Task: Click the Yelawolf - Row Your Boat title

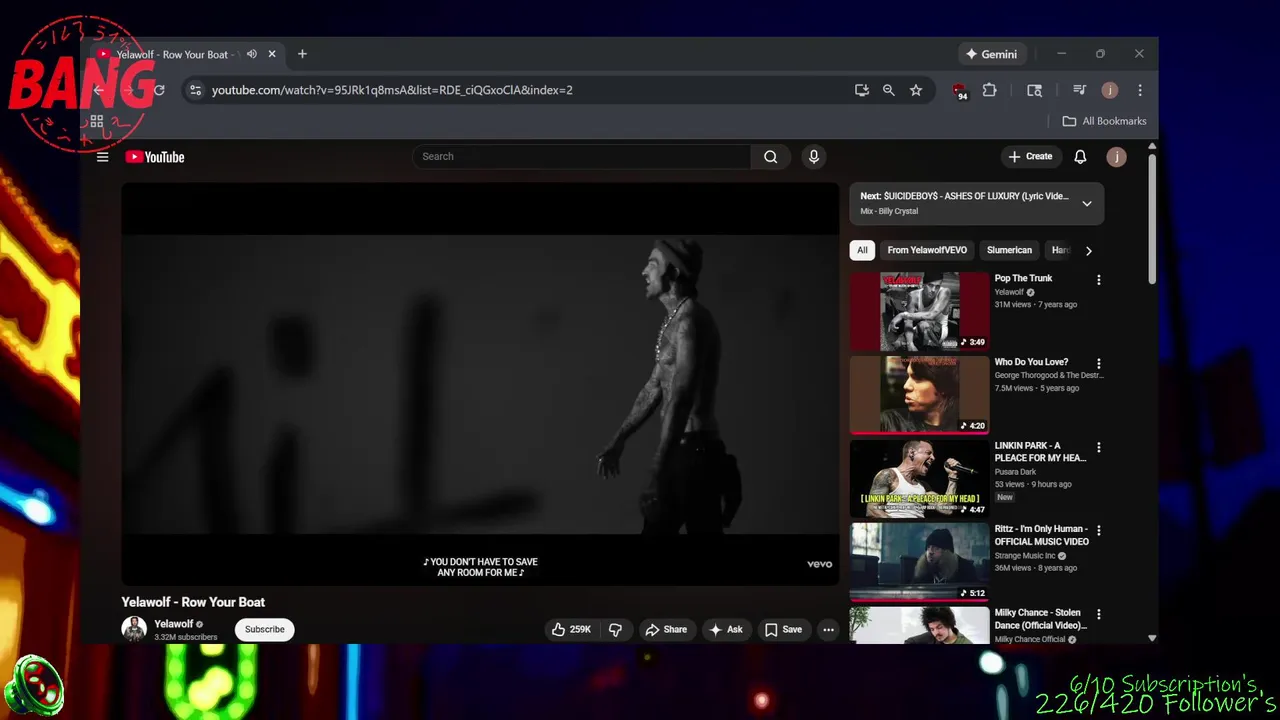Action: pos(193,602)
